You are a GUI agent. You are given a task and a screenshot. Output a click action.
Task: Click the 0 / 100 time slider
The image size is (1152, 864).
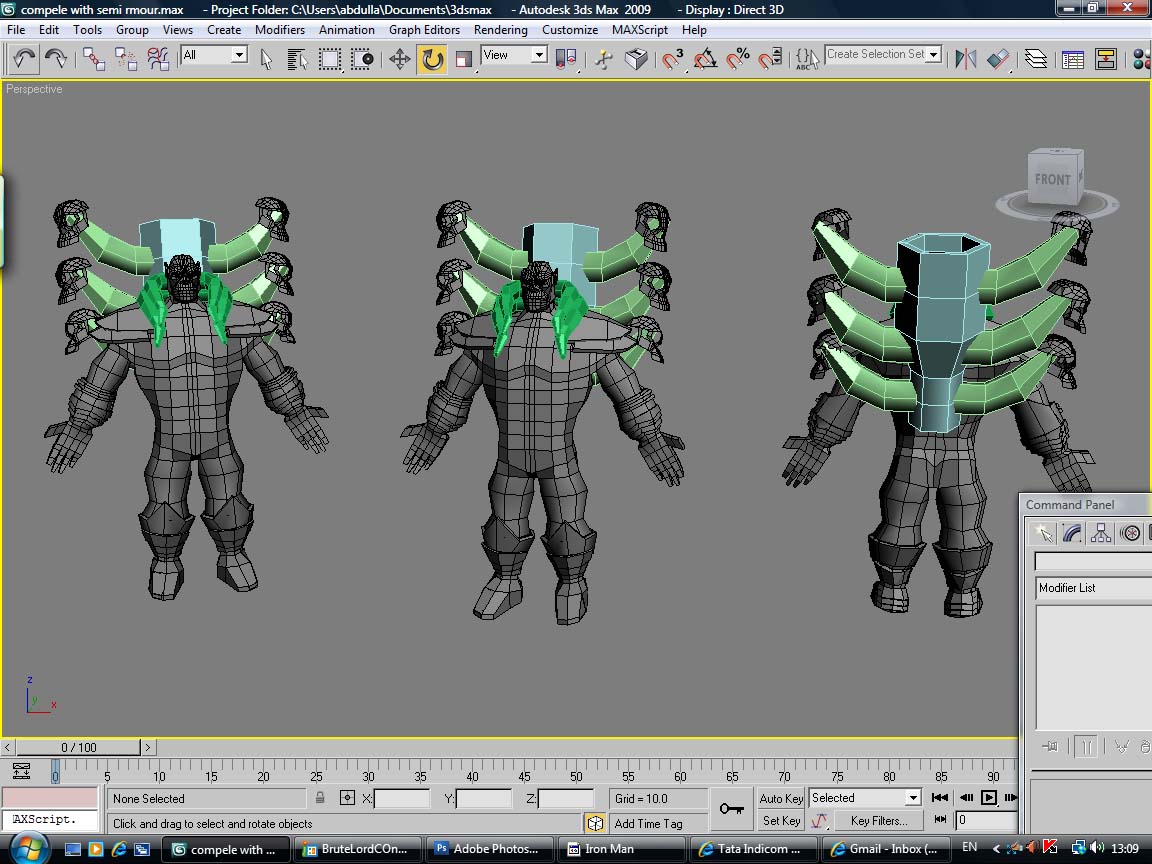pyautogui.click(x=79, y=747)
